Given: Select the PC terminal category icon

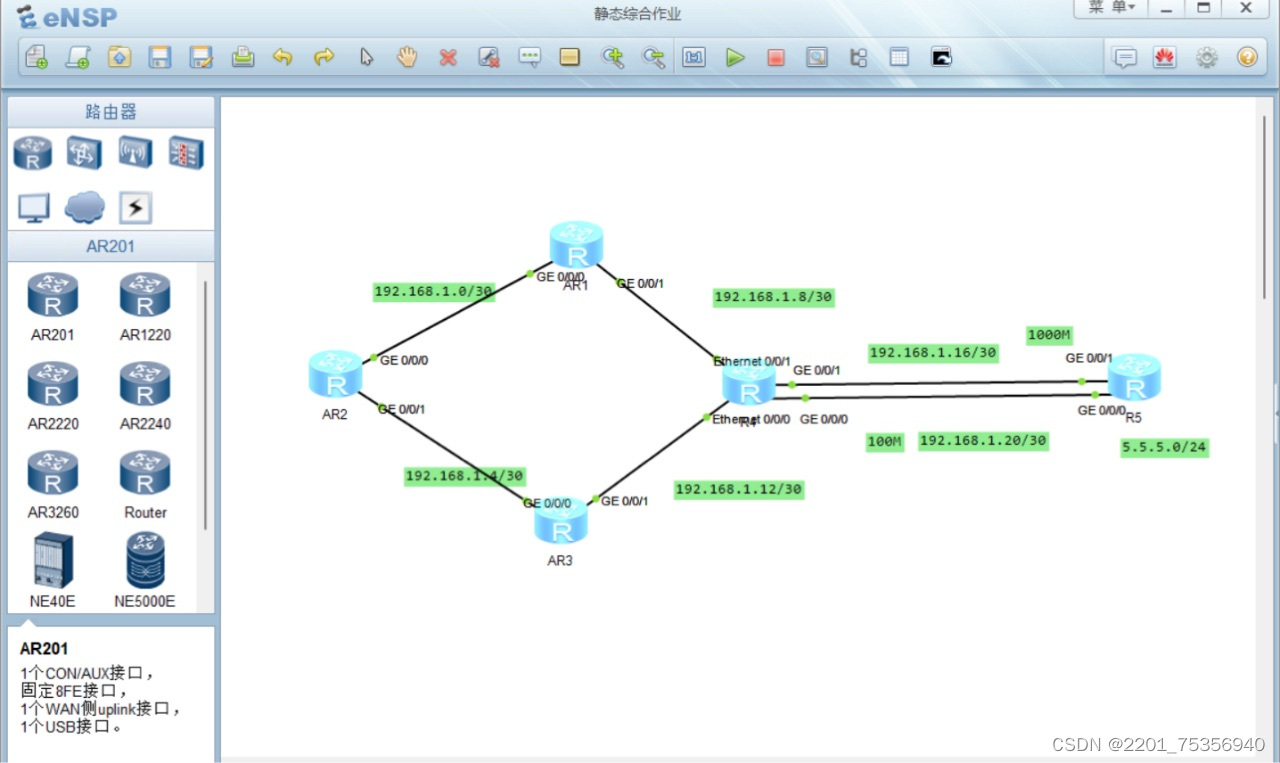Looking at the screenshot, I should 33,208.
